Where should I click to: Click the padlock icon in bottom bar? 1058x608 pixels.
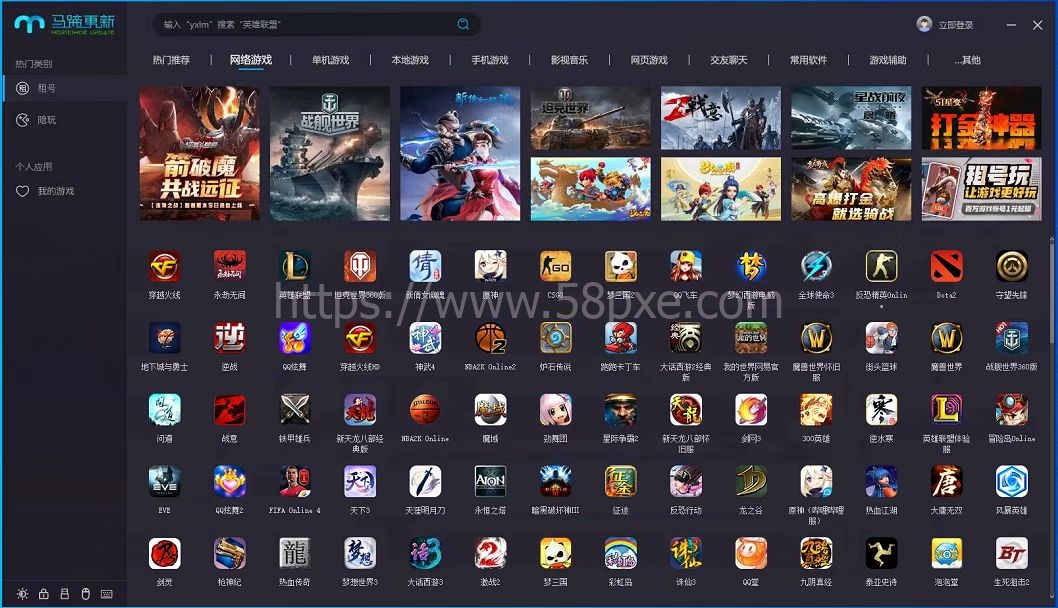click(43, 594)
